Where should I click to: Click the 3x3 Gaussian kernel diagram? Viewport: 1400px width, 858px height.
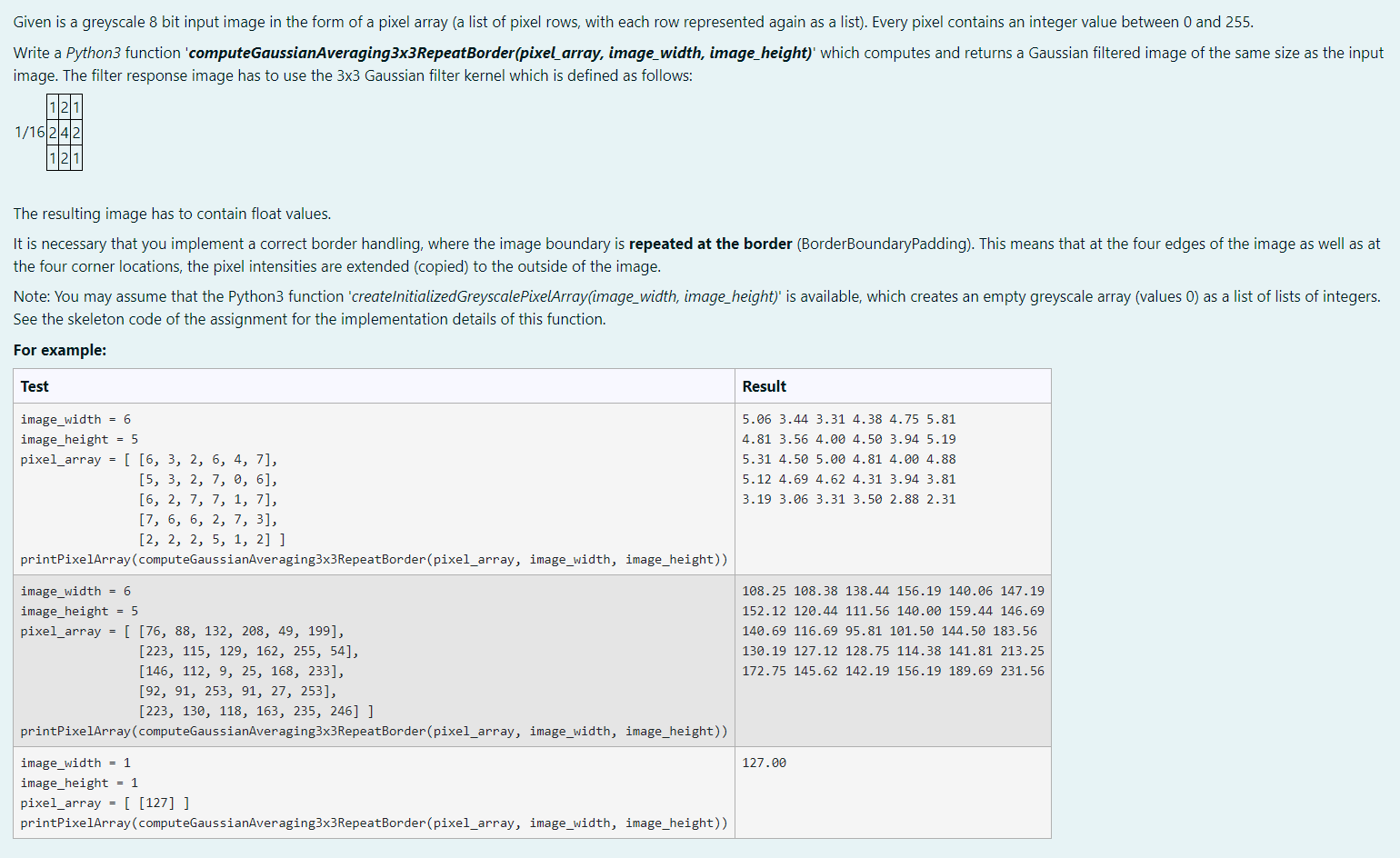64,133
